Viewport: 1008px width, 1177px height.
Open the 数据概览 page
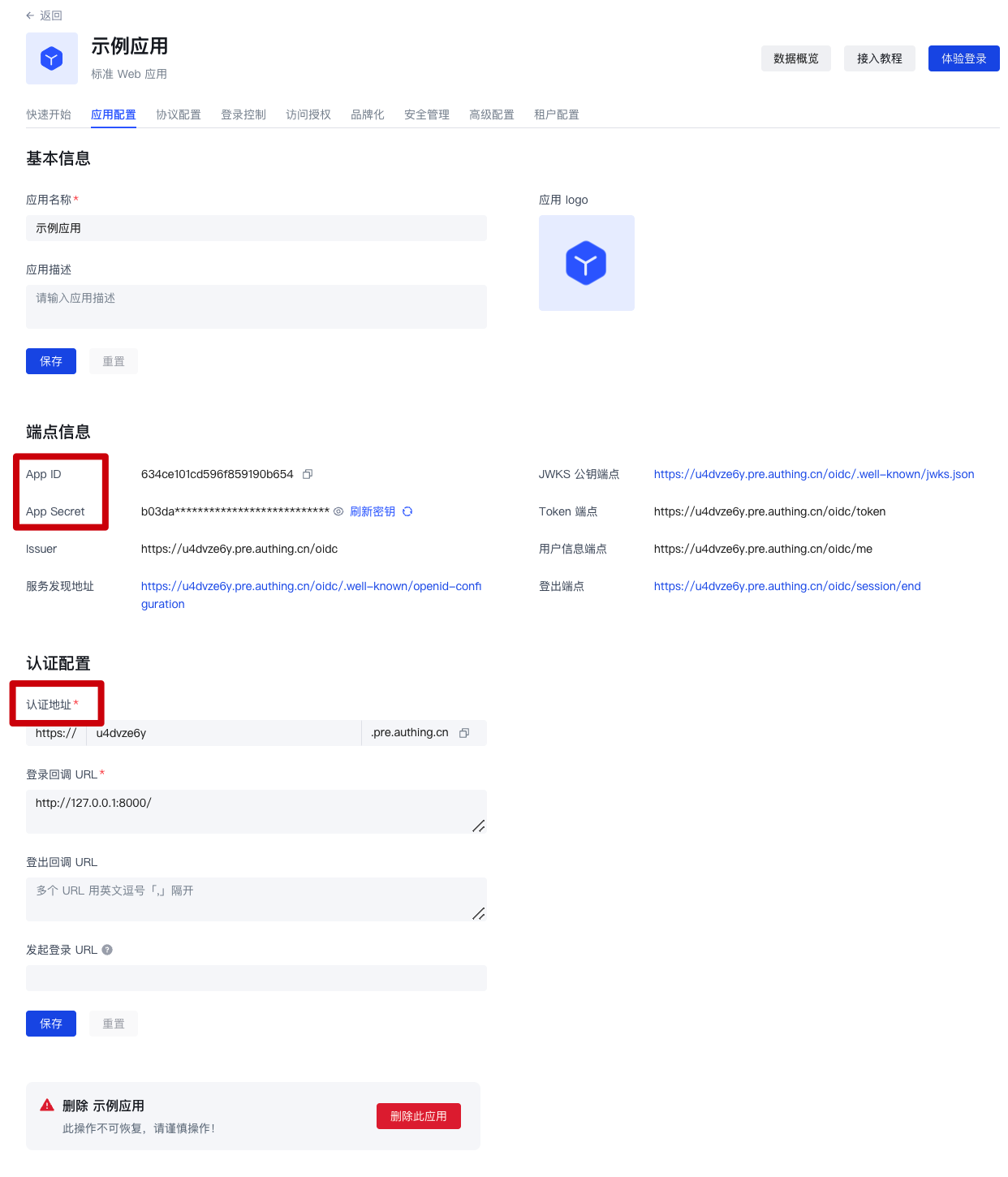(795, 58)
